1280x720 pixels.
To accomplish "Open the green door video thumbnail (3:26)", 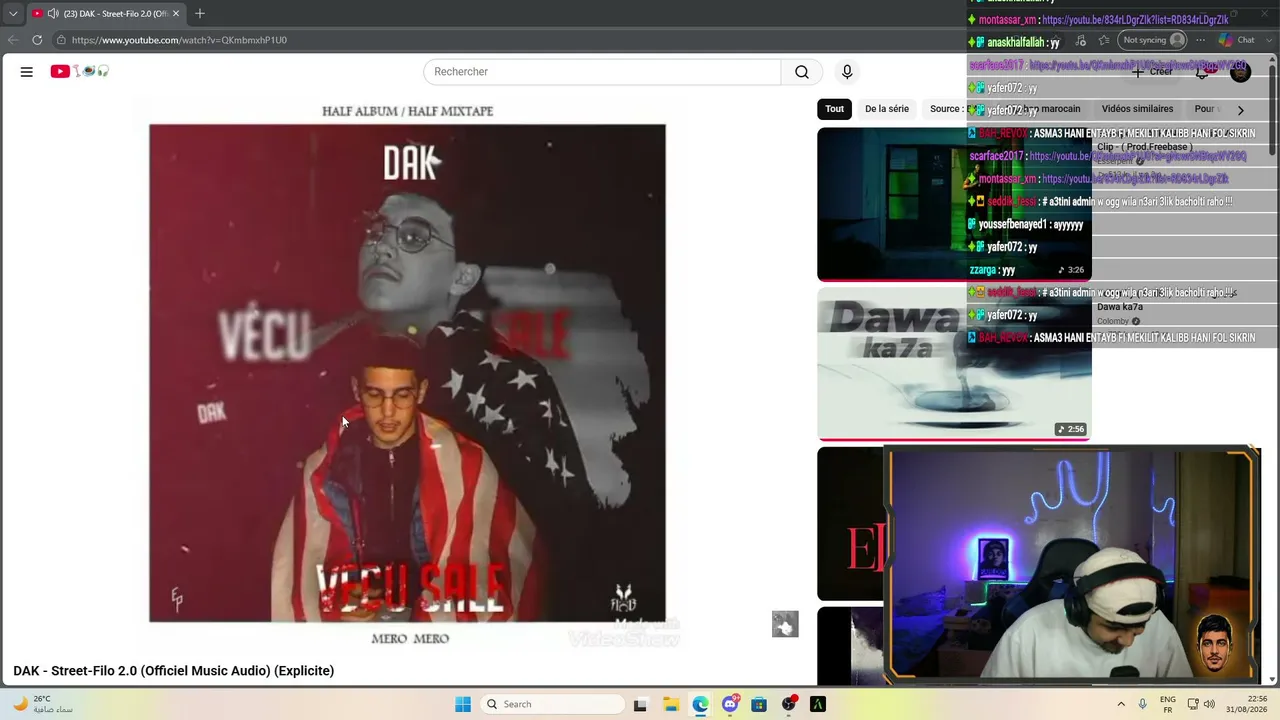I will (x=954, y=204).
